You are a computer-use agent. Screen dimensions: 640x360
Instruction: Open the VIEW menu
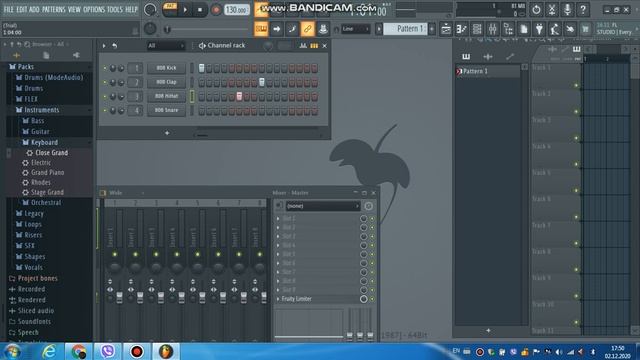pos(74,9)
